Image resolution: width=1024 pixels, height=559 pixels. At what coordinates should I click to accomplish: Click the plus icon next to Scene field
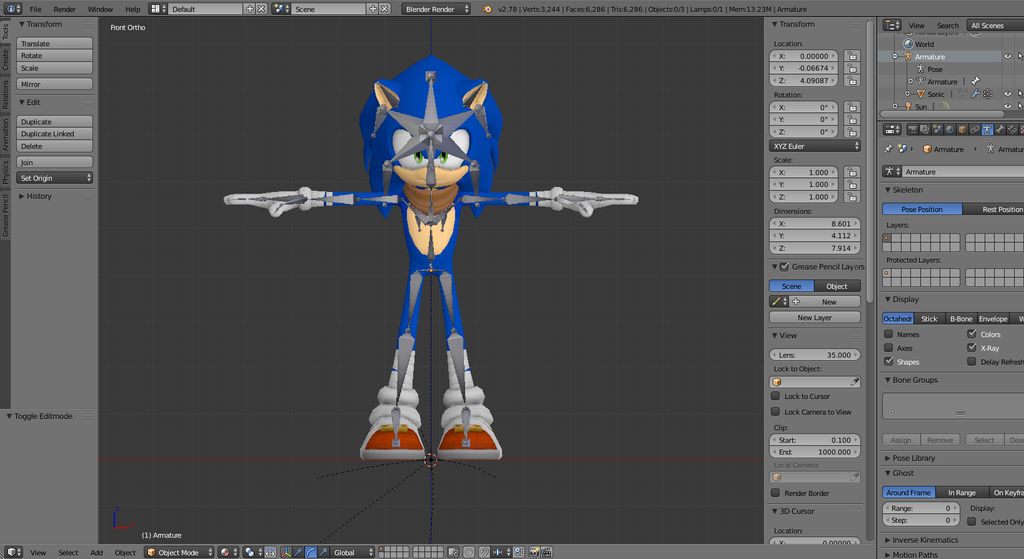pyautogui.click(x=372, y=9)
